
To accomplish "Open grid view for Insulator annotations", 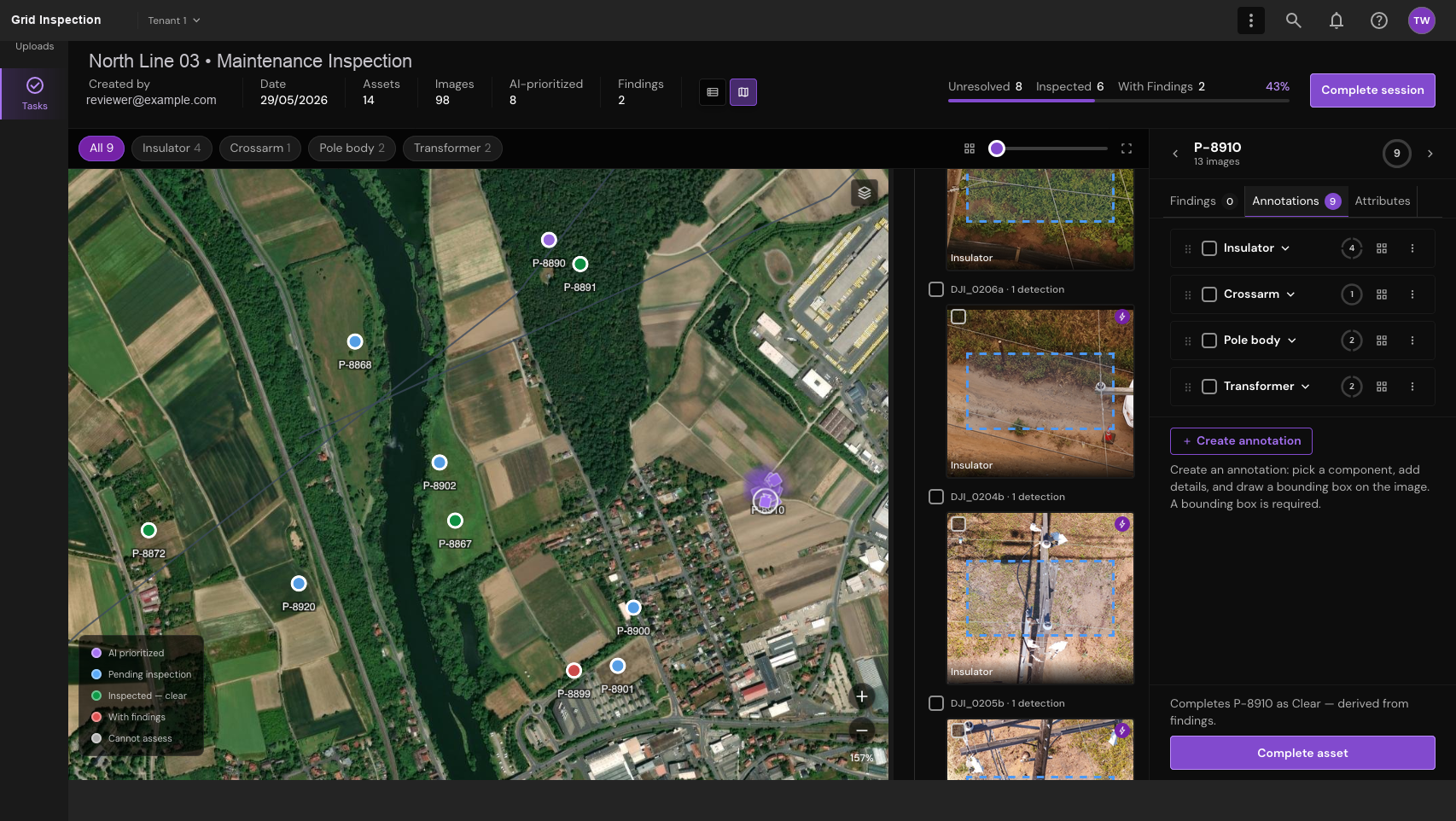I will pos(1382,248).
